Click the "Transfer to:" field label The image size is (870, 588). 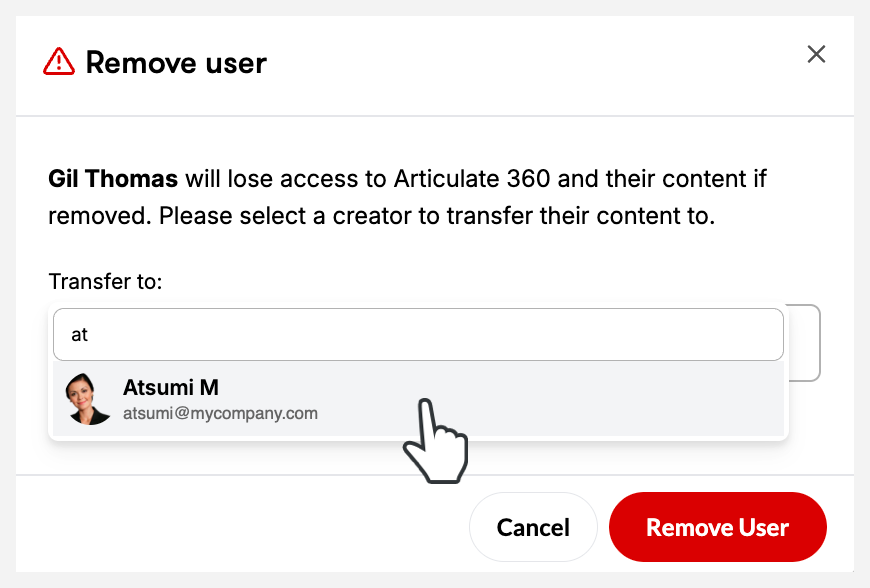pos(105,282)
